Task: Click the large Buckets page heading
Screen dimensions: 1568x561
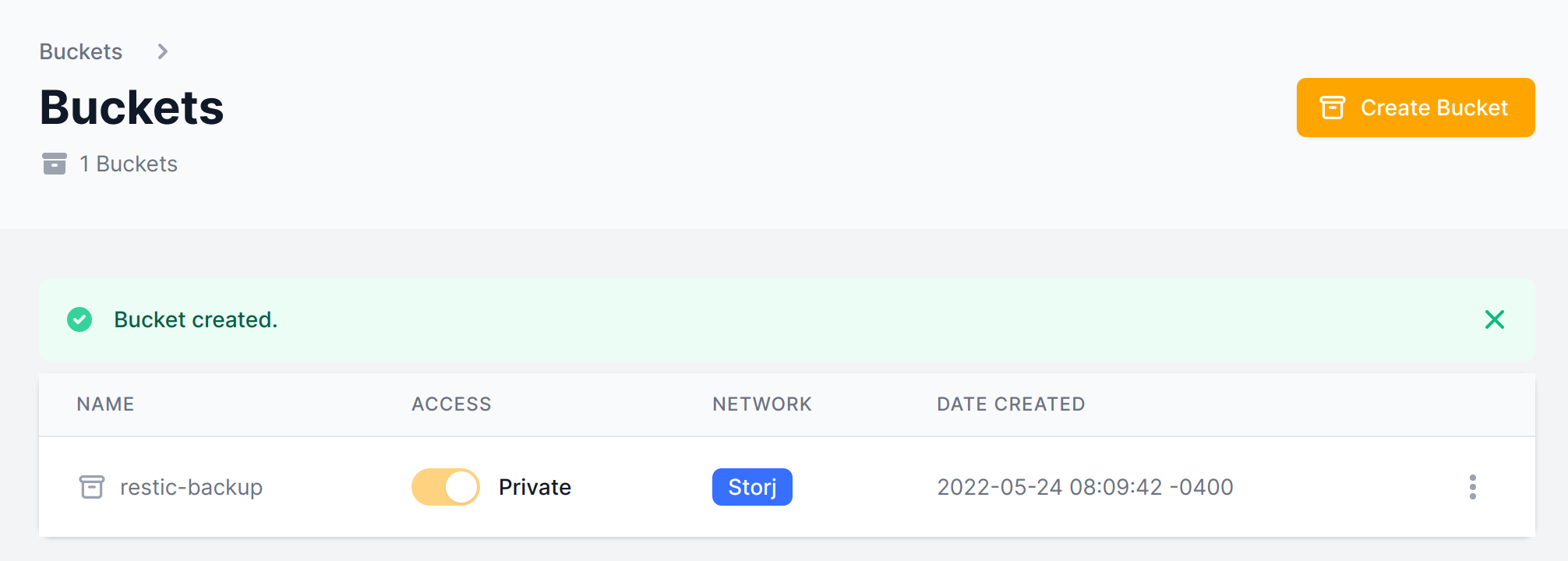Action: (x=132, y=108)
